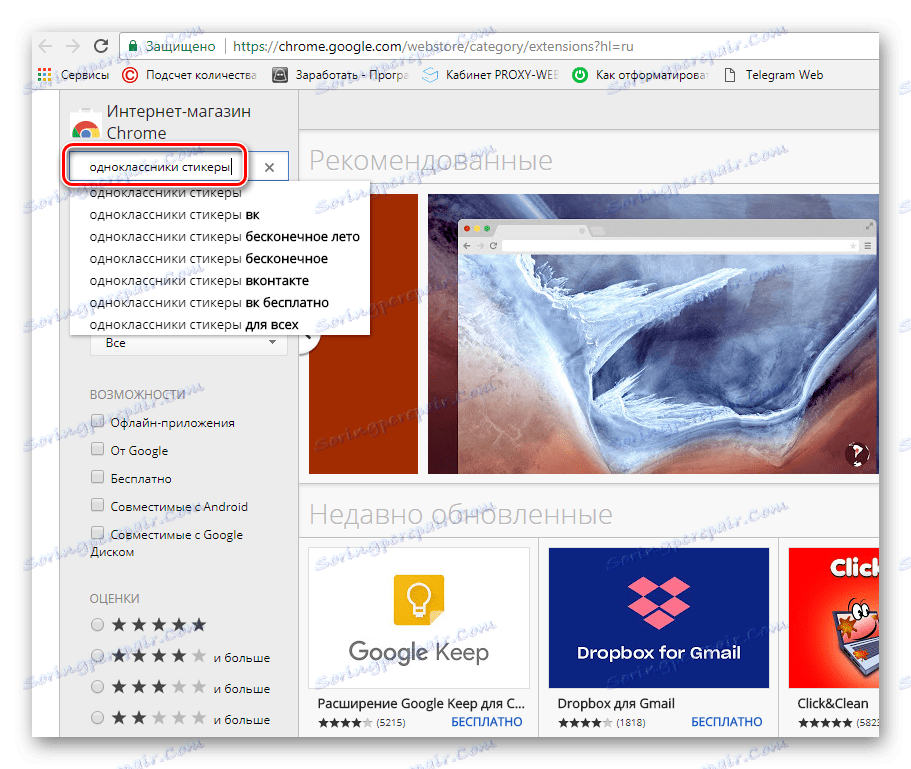This screenshot has width=911, height=769.
Task: Click the Рекомендованные section heading
Action: tap(431, 160)
